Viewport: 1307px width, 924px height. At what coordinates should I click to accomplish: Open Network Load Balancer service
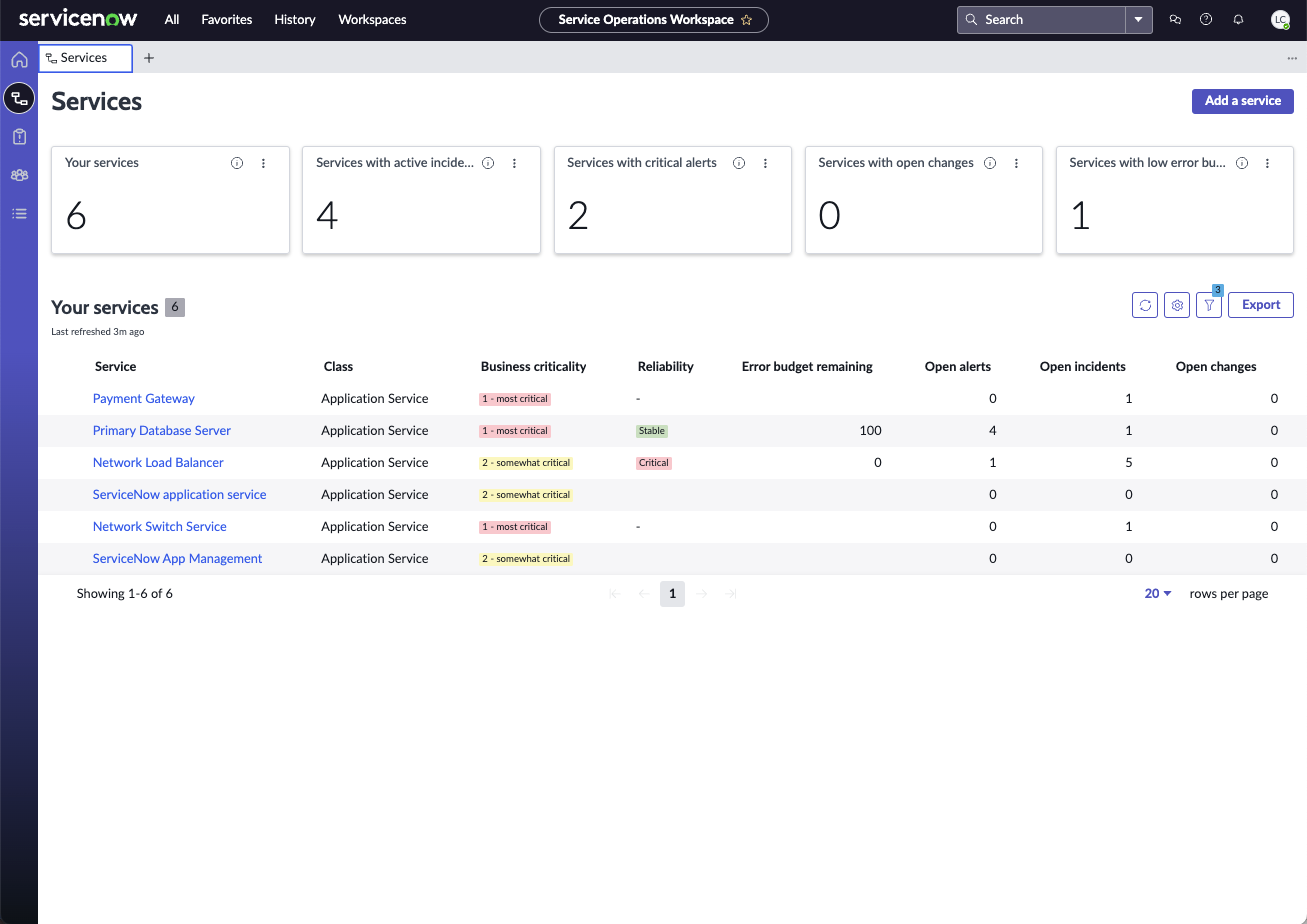click(x=158, y=462)
